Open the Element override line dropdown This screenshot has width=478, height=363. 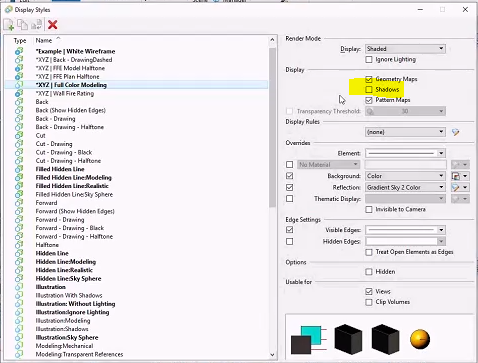pyautogui.click(x=405, y=153)
